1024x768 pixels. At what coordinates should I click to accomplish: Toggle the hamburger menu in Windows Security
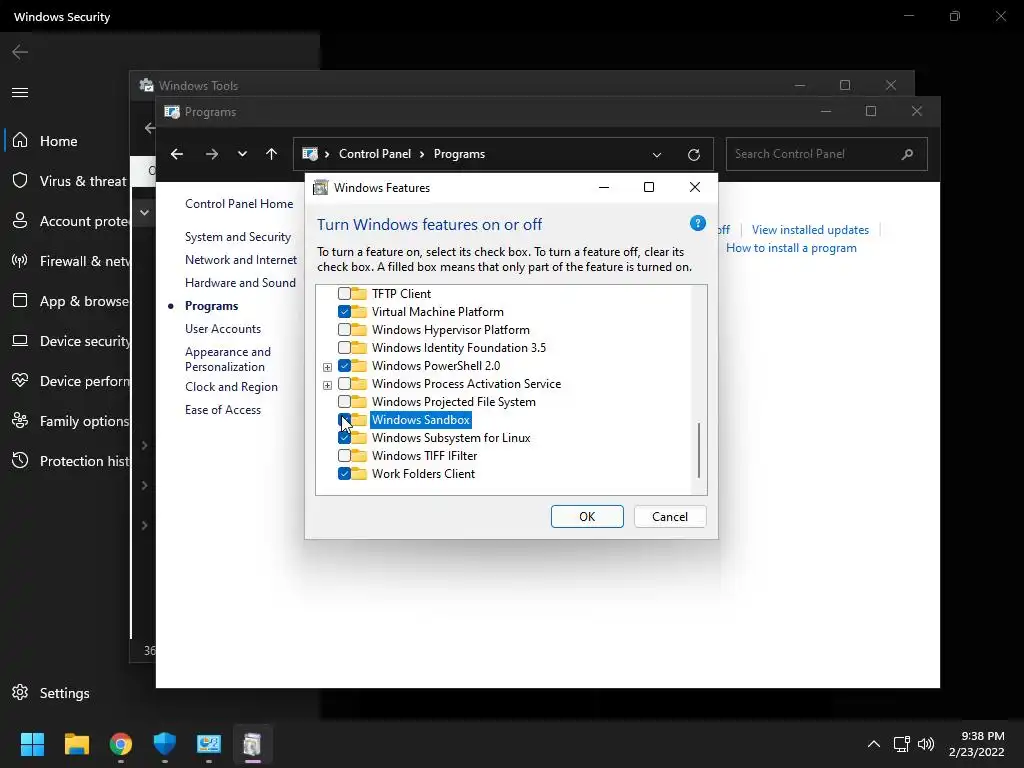pyautogui.click(x=20, y=92)
